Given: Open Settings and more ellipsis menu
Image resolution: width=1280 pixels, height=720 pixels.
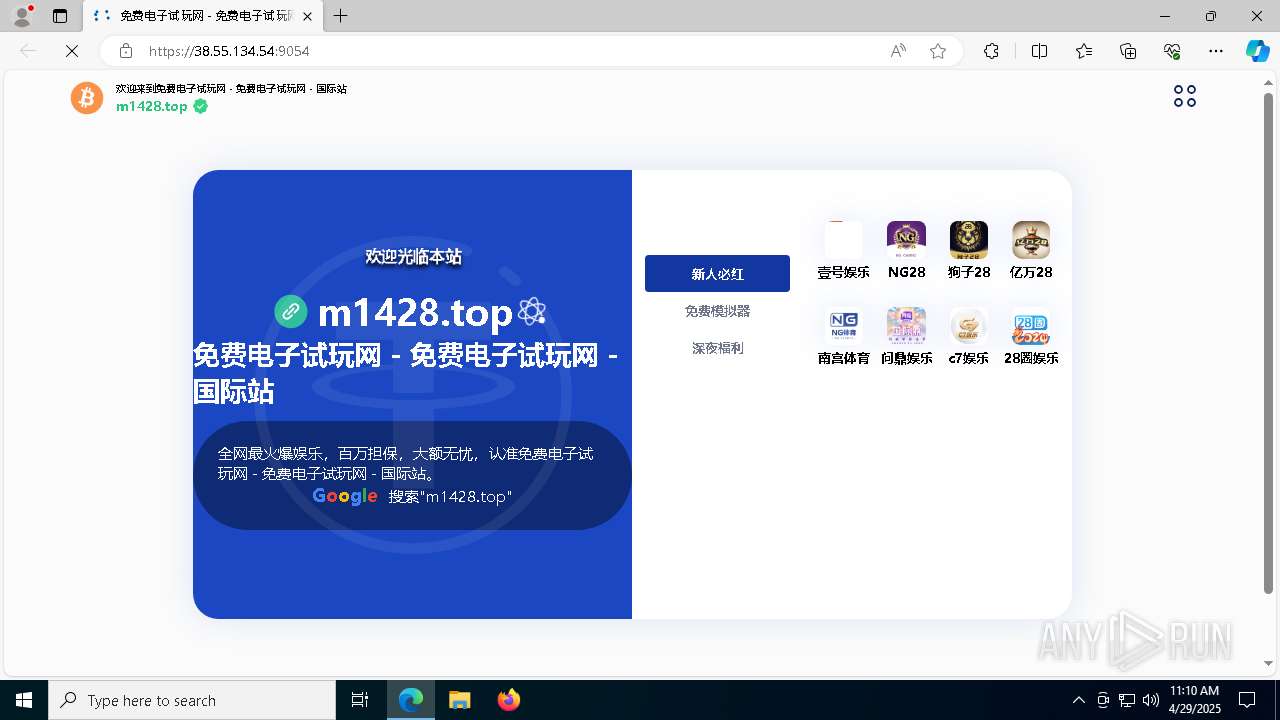Looking at the screenshot, I should [1216, 51].
